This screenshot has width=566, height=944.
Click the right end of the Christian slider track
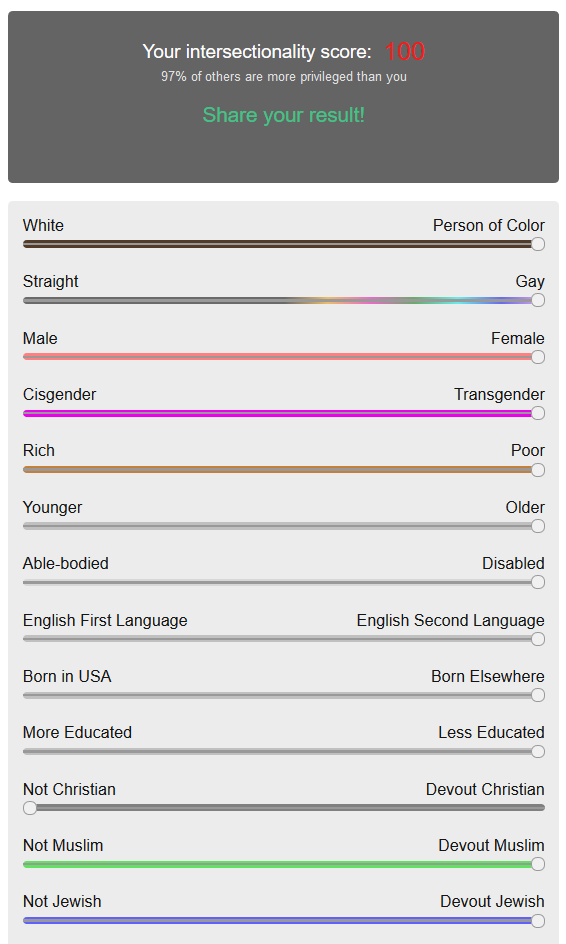coord(541,808)
